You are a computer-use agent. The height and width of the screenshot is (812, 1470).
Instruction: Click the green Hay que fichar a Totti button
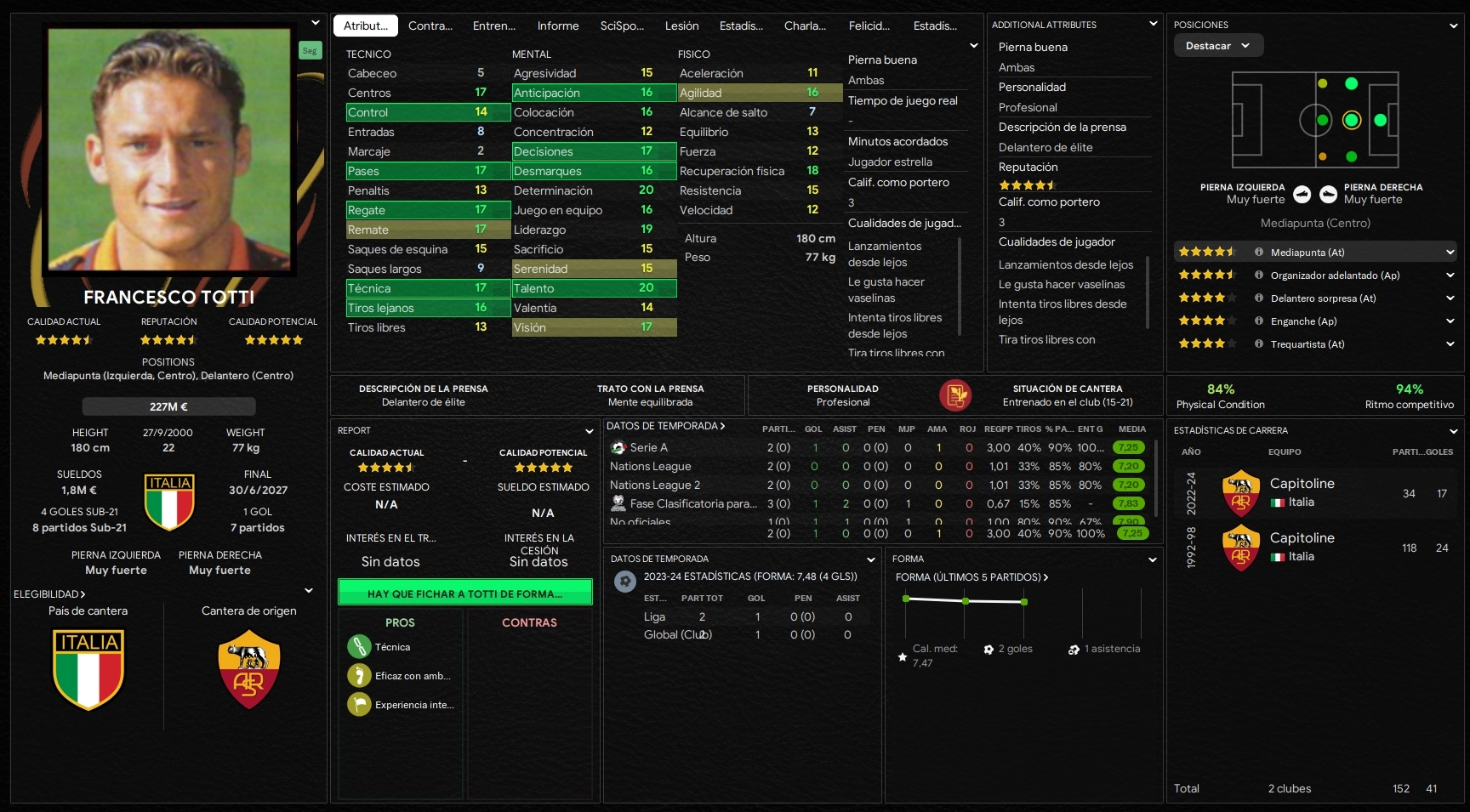[x=465, y=593]
